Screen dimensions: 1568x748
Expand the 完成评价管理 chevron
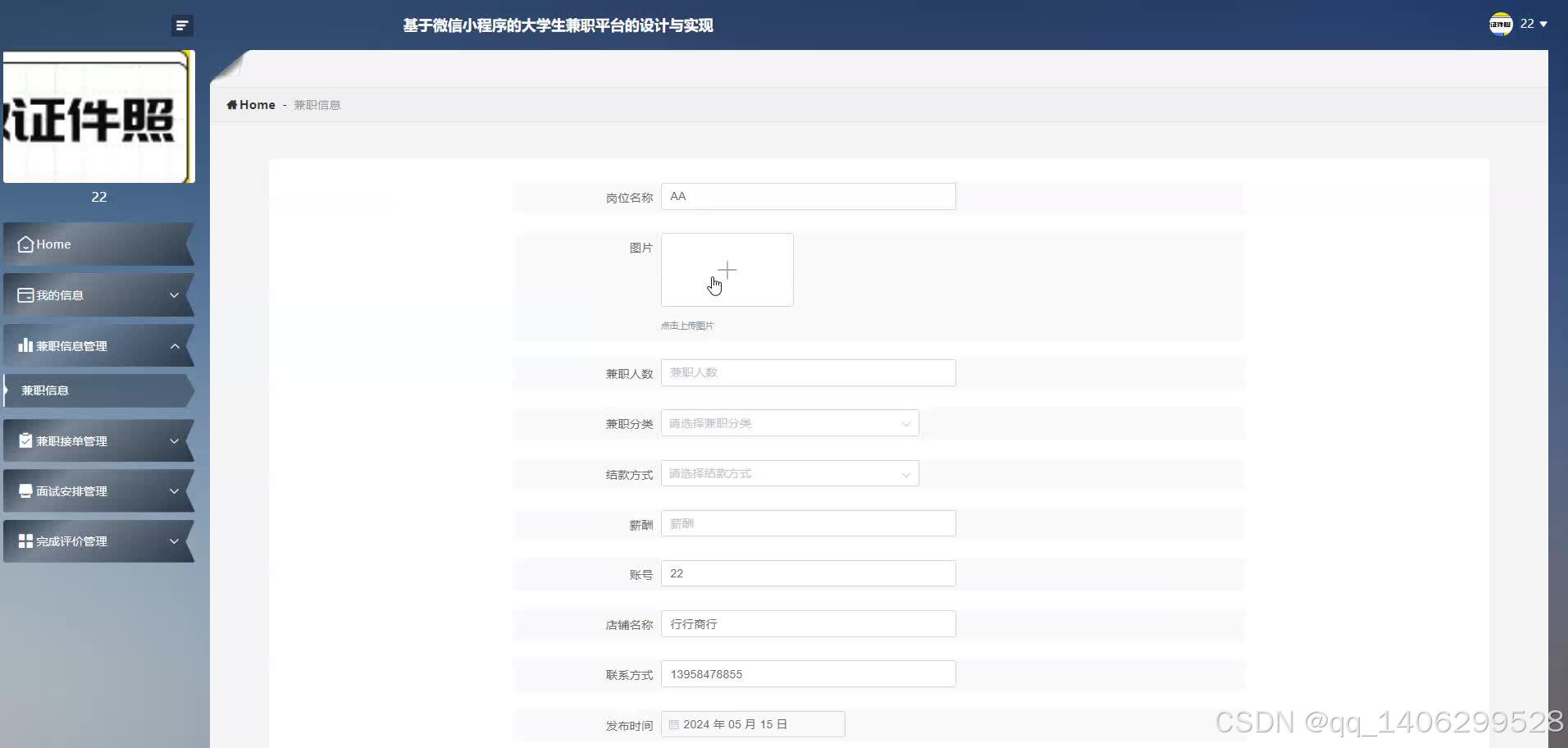click(174, 541)
